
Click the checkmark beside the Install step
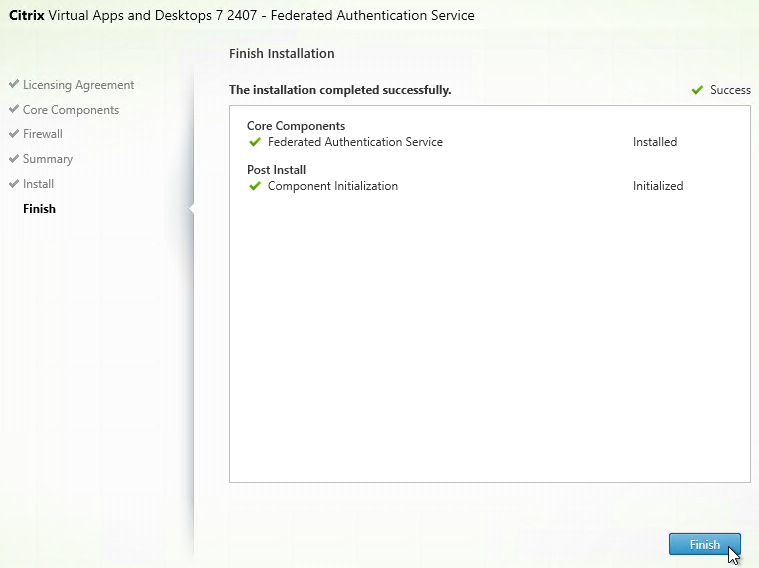[x=14, y=184]
